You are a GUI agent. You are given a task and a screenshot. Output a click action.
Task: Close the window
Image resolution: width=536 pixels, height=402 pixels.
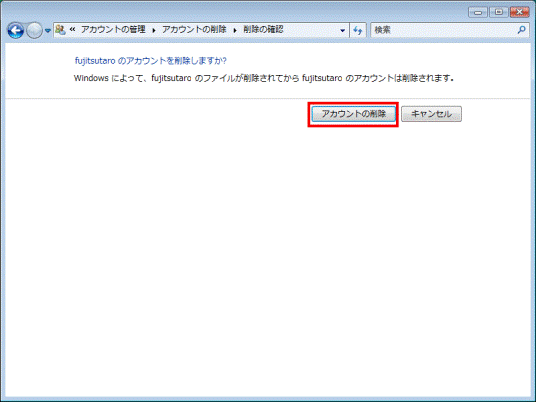click(x=520, y=12)
